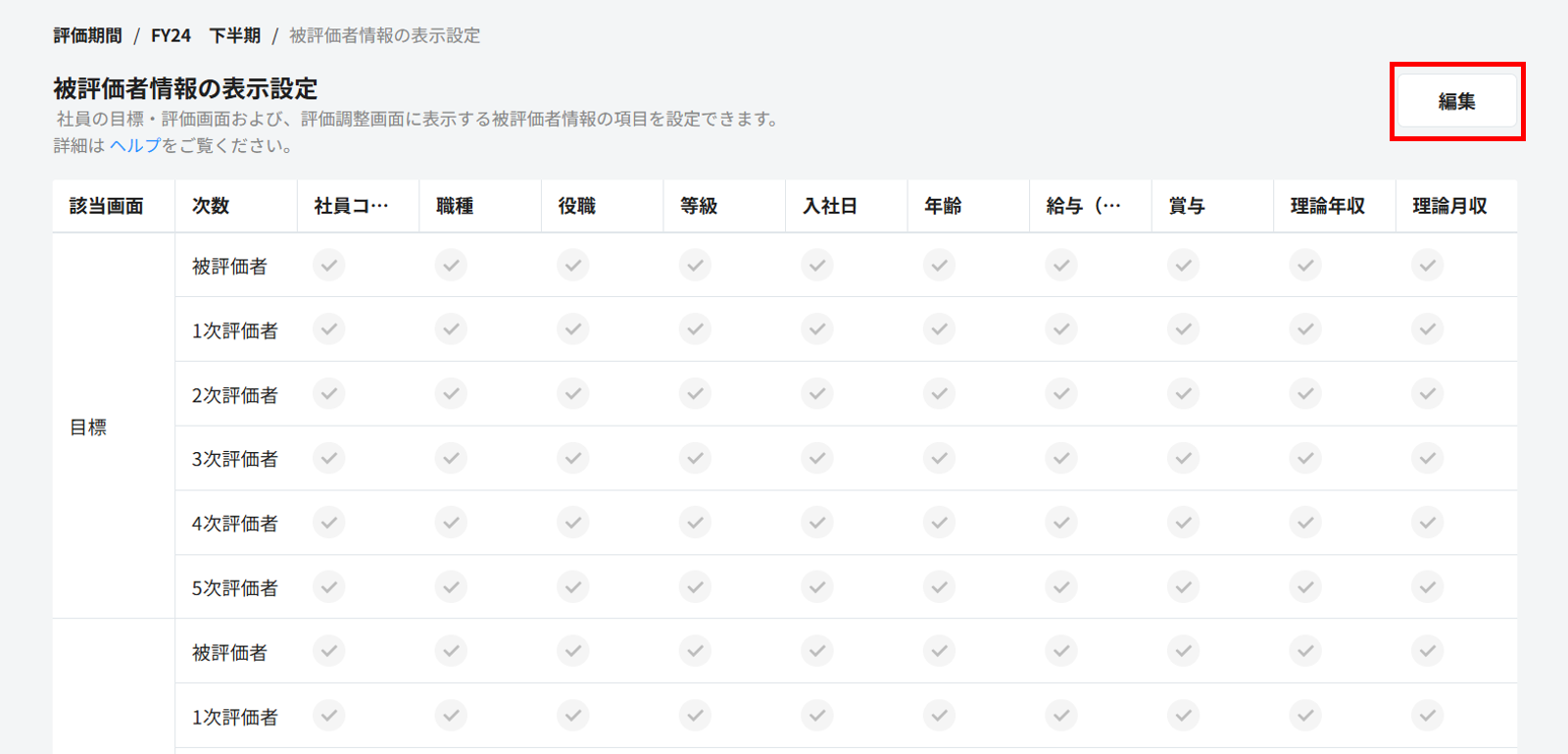Toggle 職種 check for 目標 1次評価者 row
The height and width of the screenshot is (754, 1568).
coord(451,329)
